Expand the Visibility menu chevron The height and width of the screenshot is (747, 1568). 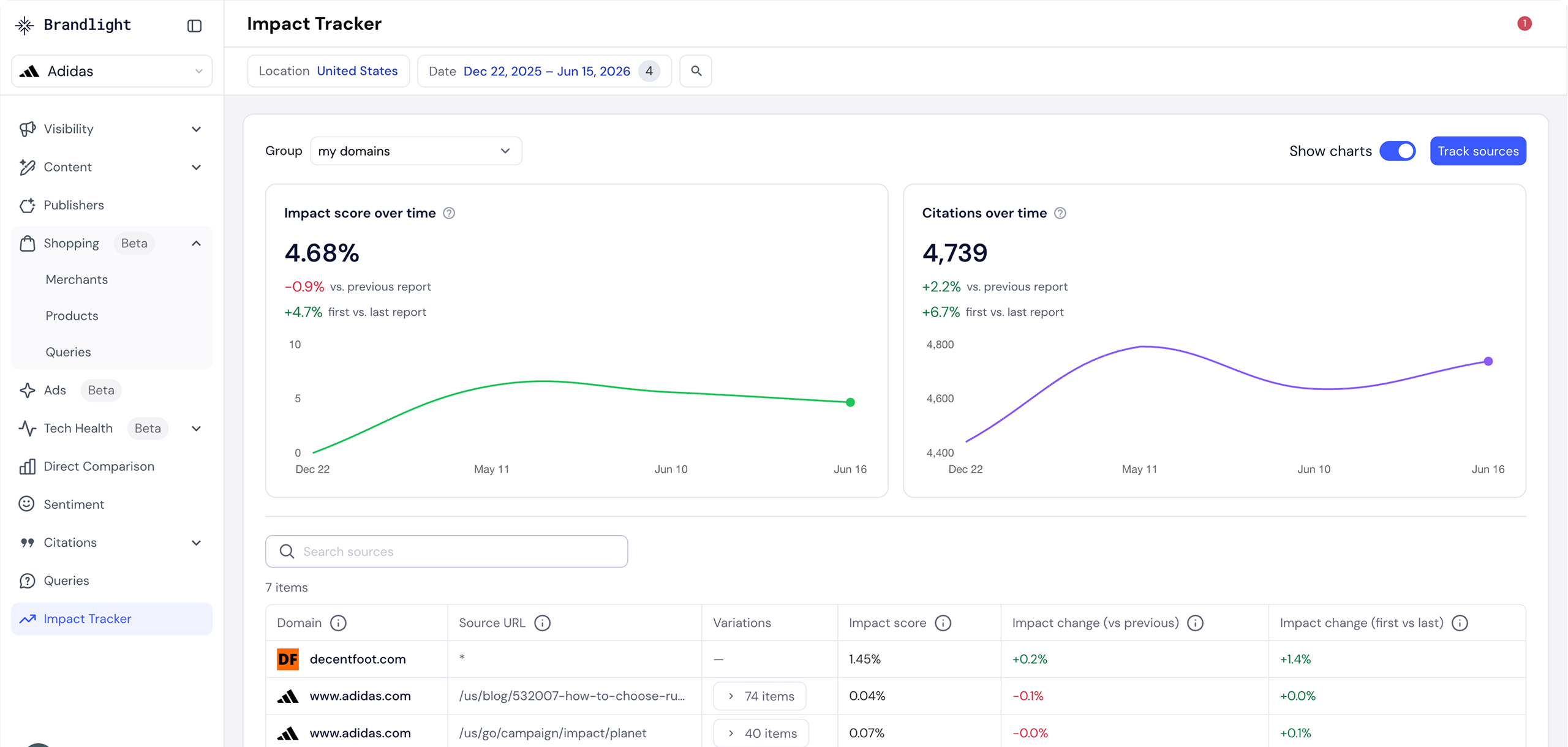pos(196,129)
